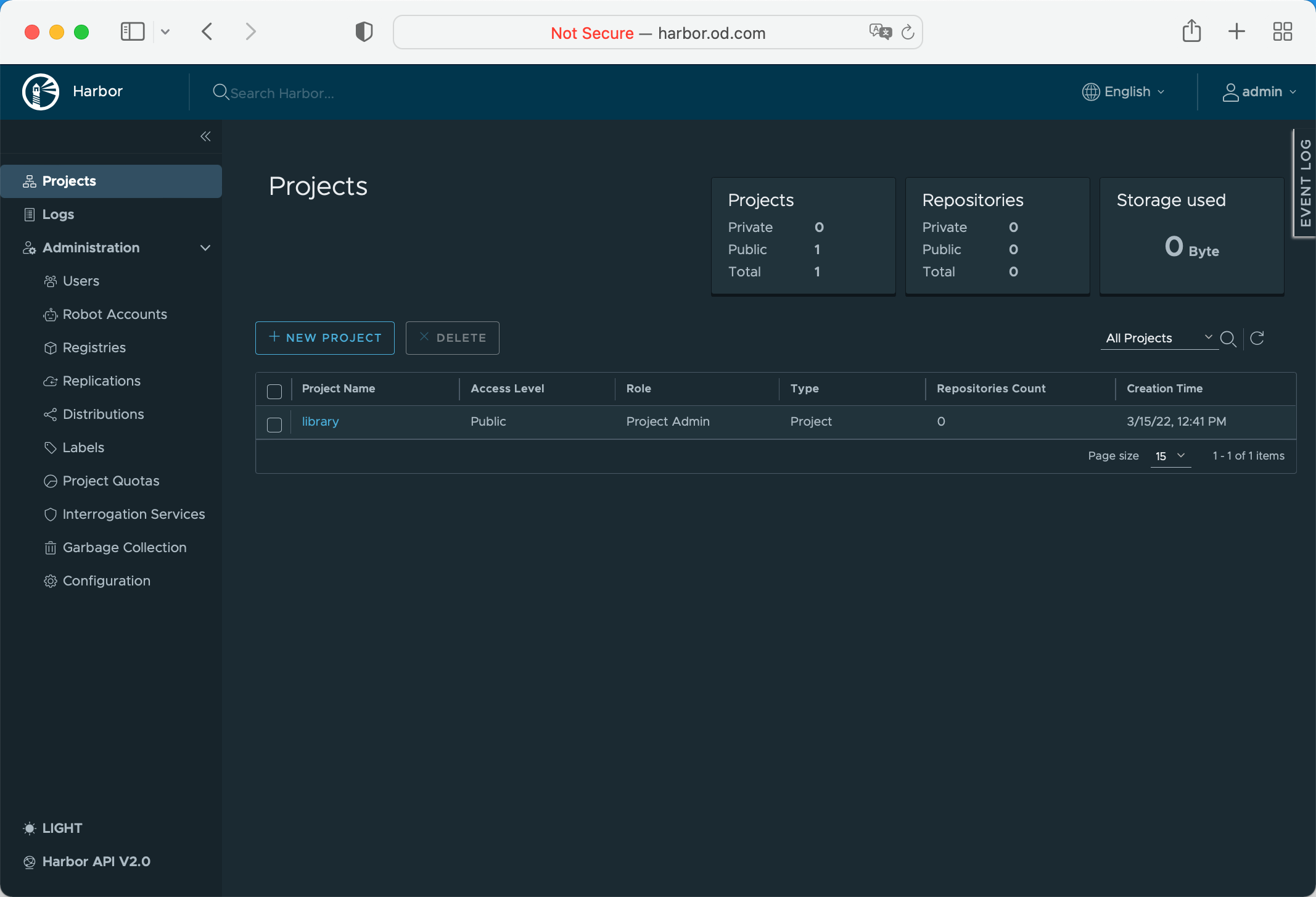Open the All Projects filter dropdown

click(1159, 338)
